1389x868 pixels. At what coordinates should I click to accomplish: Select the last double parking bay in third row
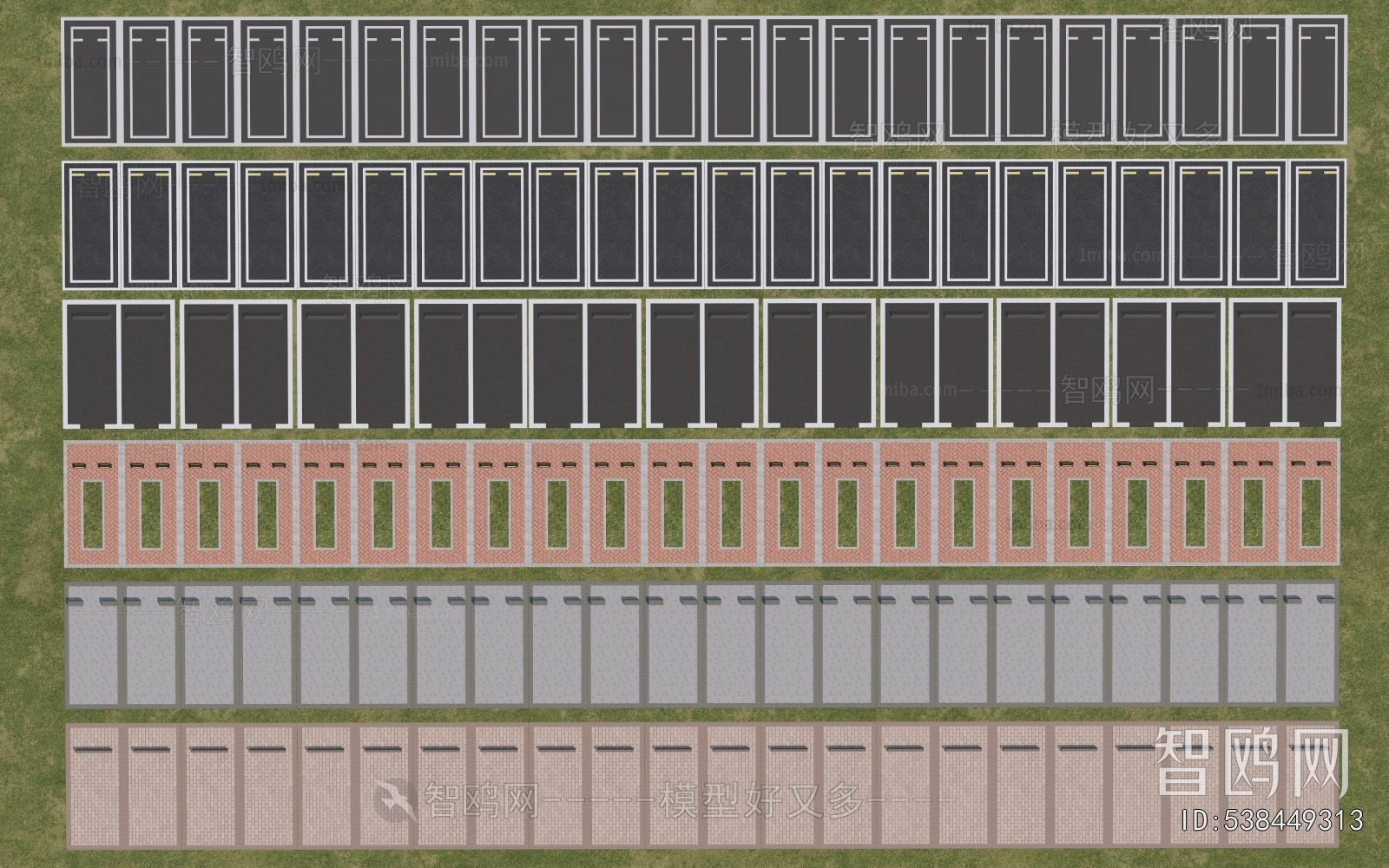coord(1285,365)
